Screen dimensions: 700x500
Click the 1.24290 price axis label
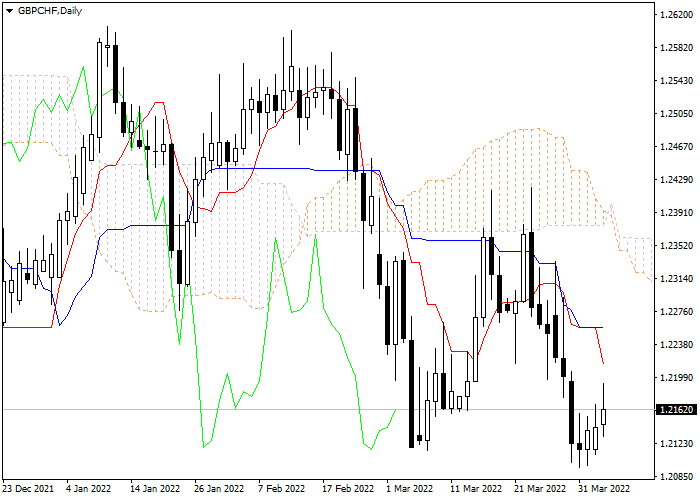pos(676,179)
